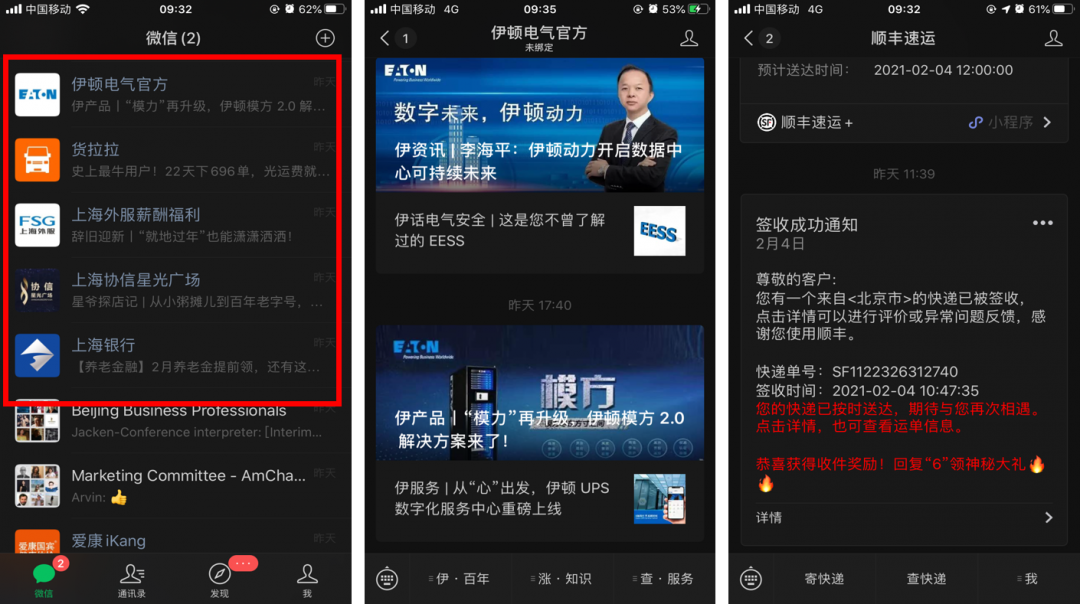1080x604 pixels.
Task: Tap the keyboard icon in 顺丰速运 chat
Action: [751, 578]
